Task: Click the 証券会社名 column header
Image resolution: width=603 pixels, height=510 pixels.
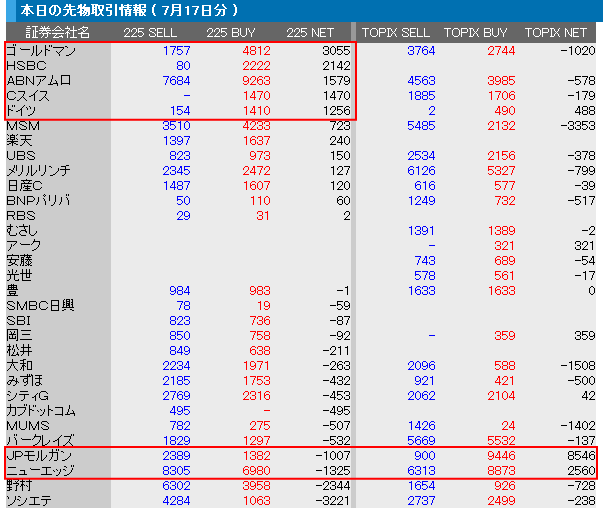Action: [x=58, y=33]
